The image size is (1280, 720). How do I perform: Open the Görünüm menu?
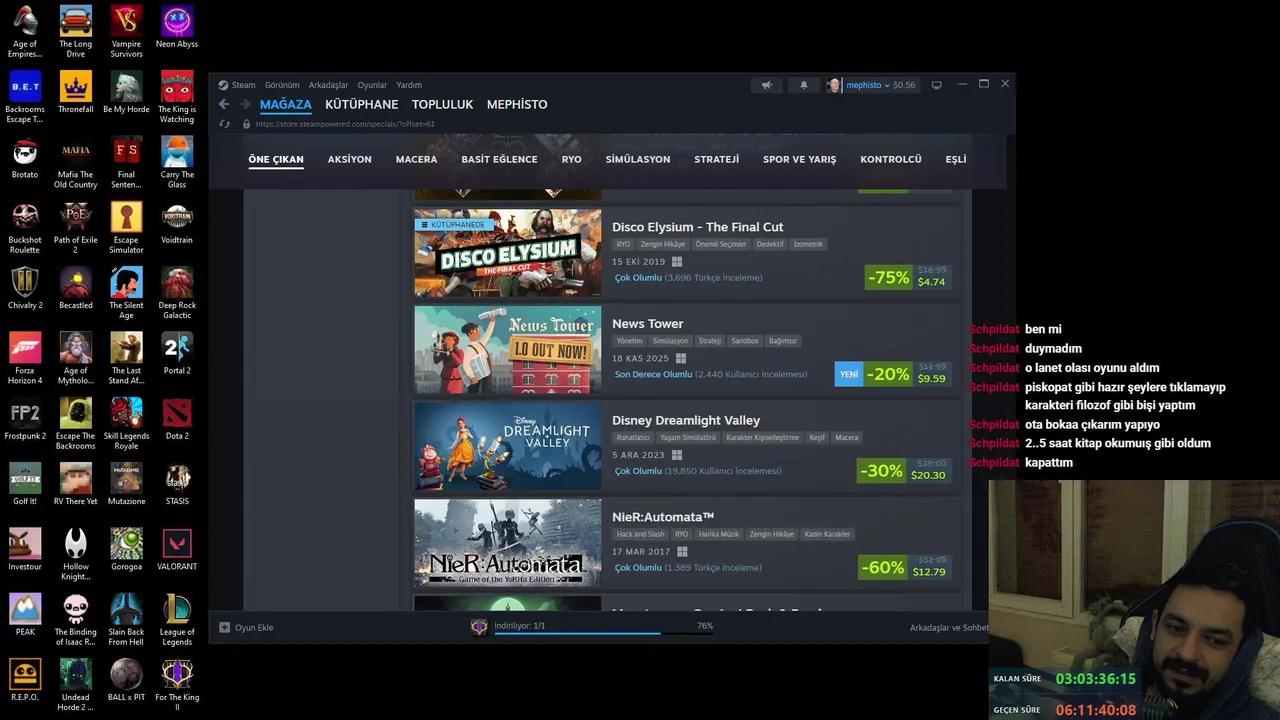pyautogui.click(x=282, y=85)
